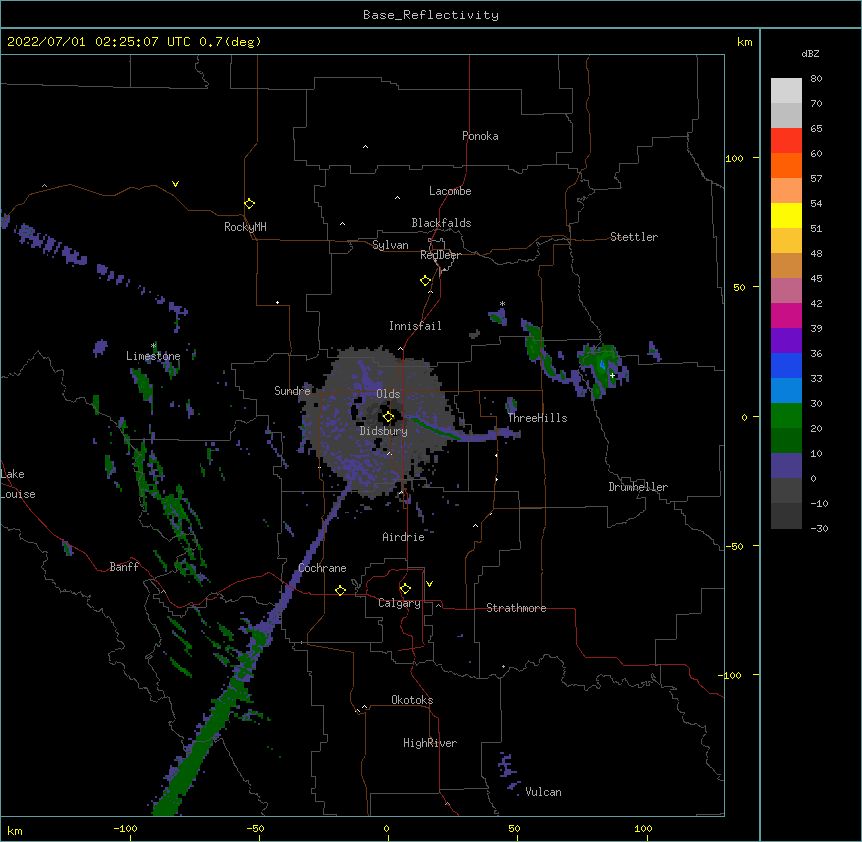Click the blue storm core near the white plus marker

coord(603,365)
